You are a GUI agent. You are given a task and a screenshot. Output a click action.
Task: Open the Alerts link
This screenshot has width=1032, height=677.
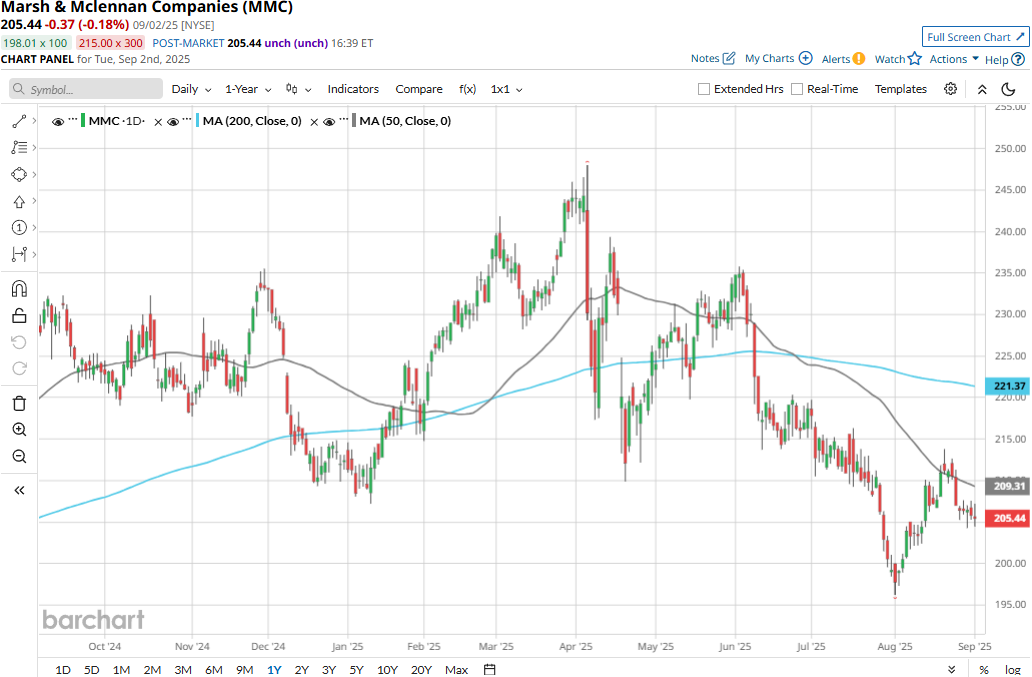tap(836, 59)
